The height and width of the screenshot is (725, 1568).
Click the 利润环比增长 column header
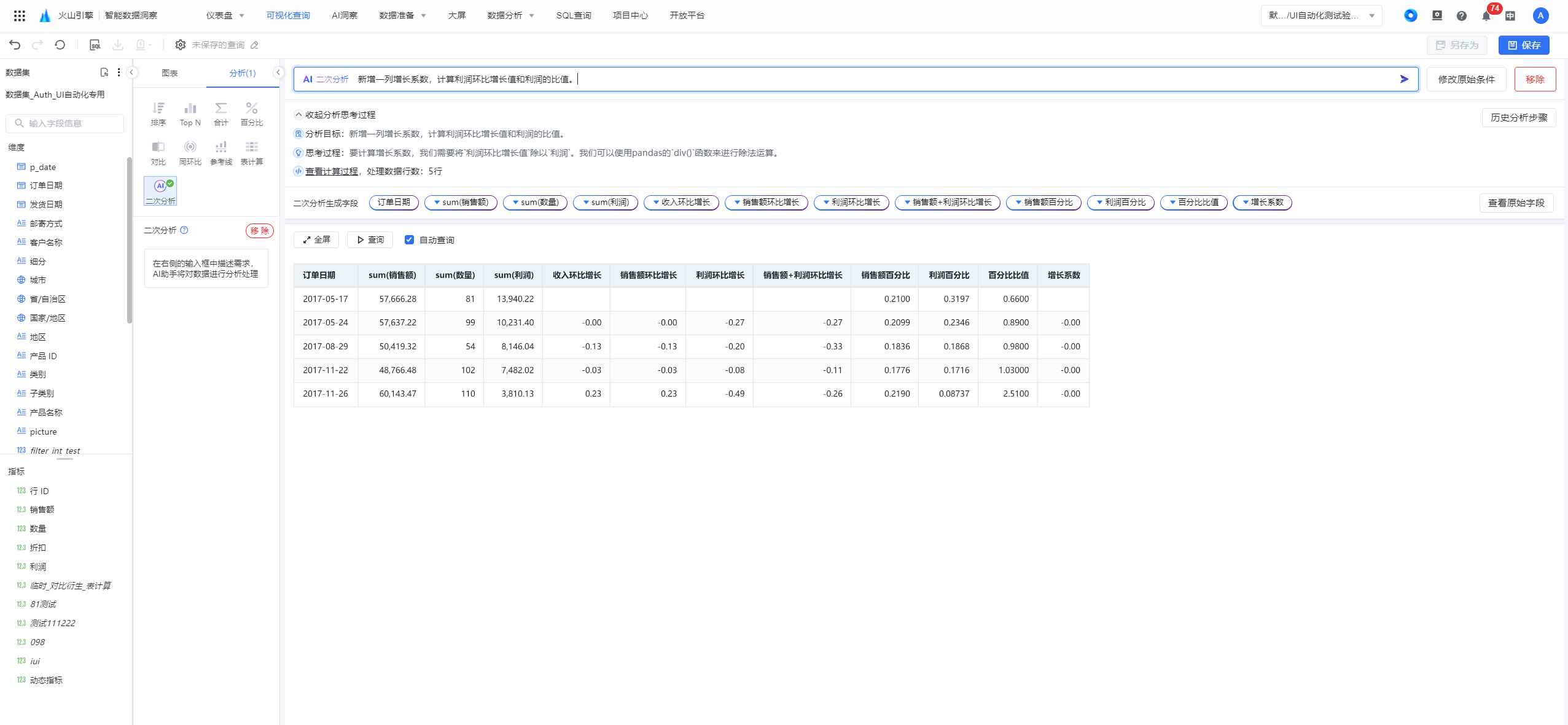(x=719, y=276)
